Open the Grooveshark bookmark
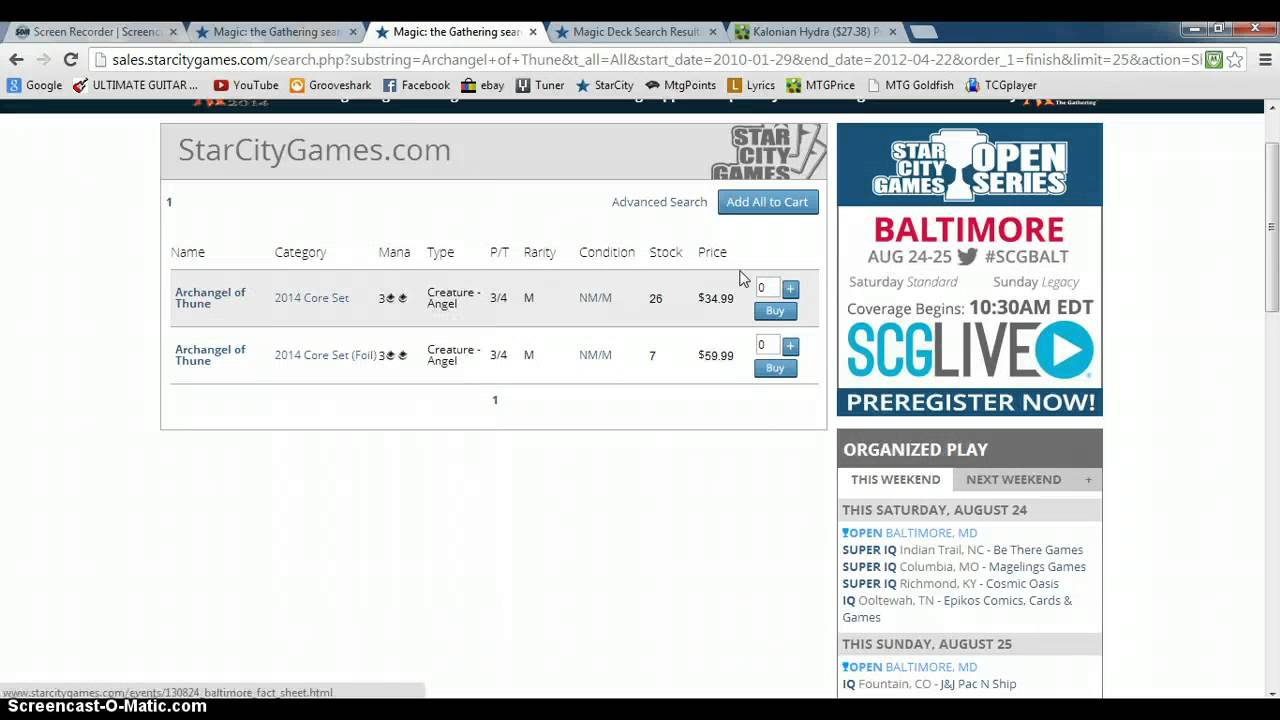The width and height of the screenshot is (1280, 720). pyautogui.click(x=330, y=85)
